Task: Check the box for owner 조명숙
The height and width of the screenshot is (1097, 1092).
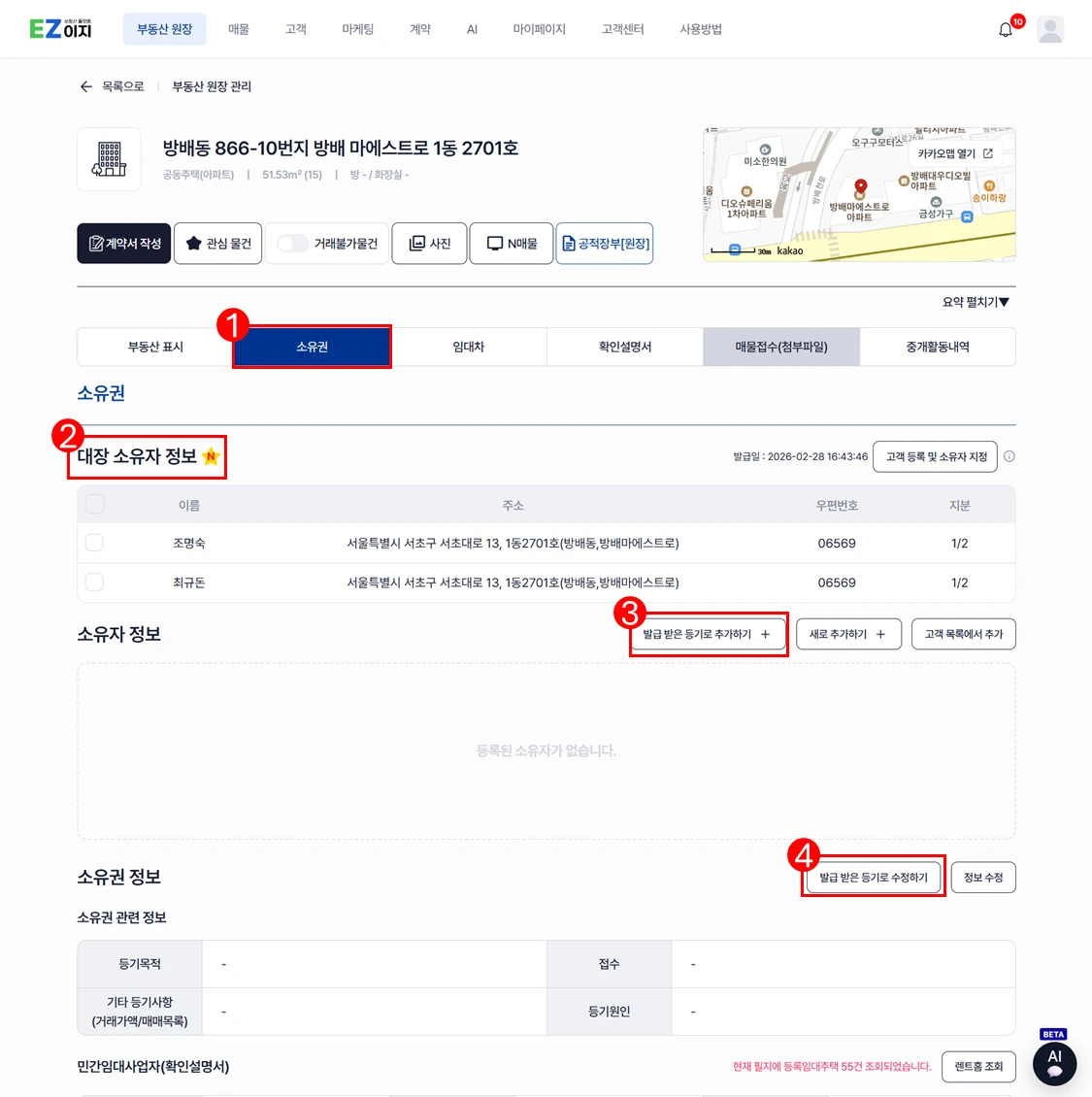Action: tap(94, 543)
